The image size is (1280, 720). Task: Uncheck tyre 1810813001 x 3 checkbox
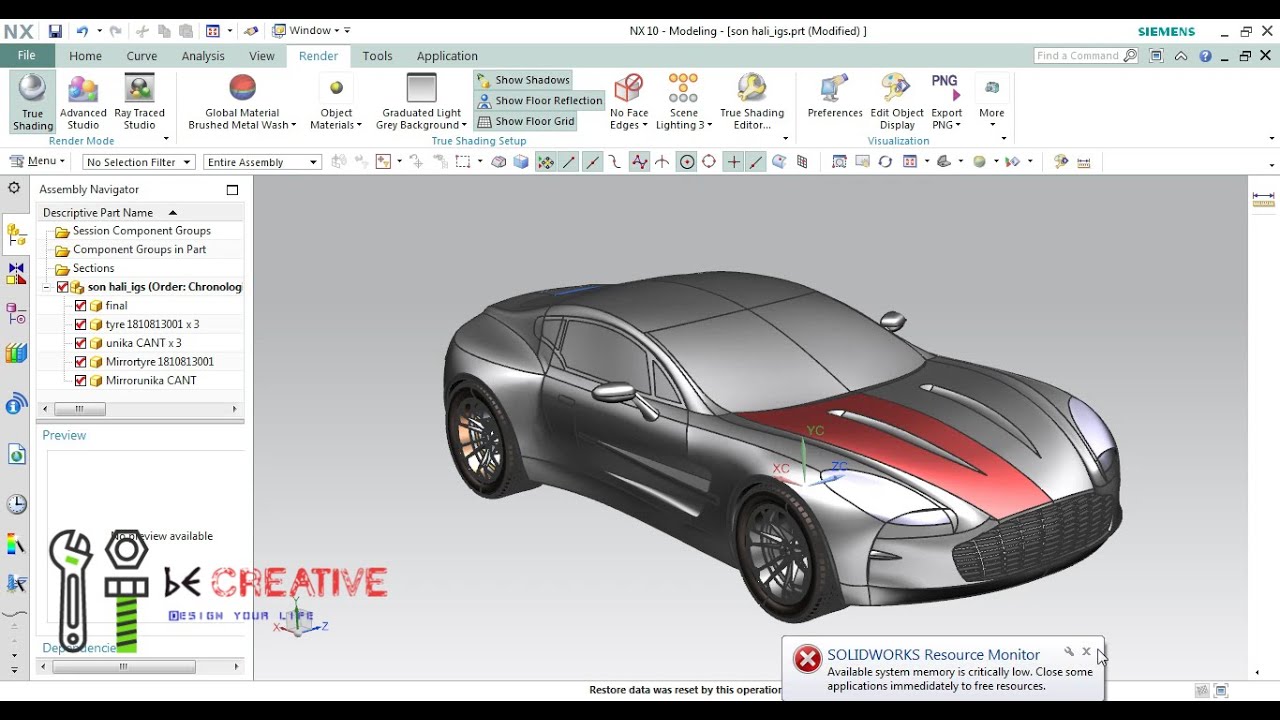coord(81,324)
